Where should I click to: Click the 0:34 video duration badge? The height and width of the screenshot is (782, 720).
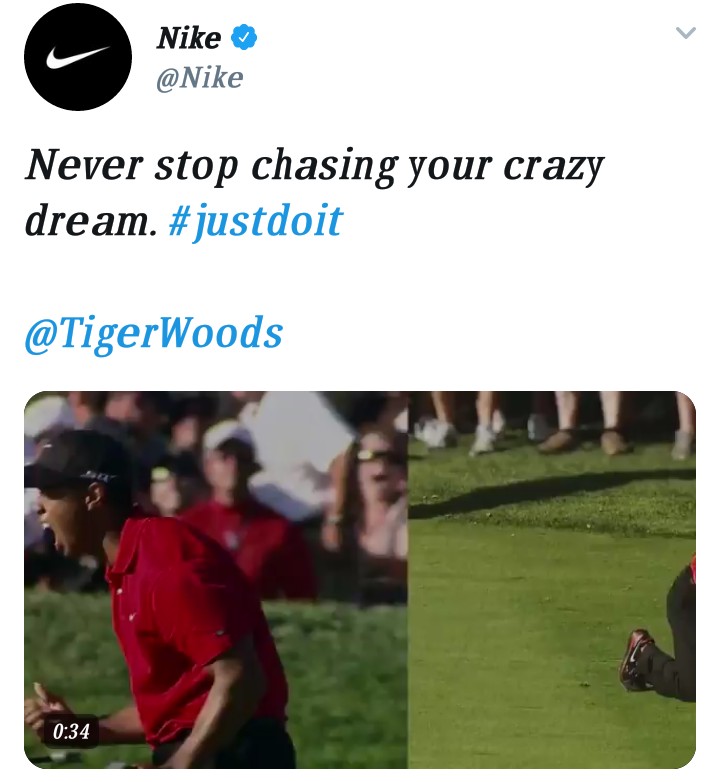pos(71,732)
